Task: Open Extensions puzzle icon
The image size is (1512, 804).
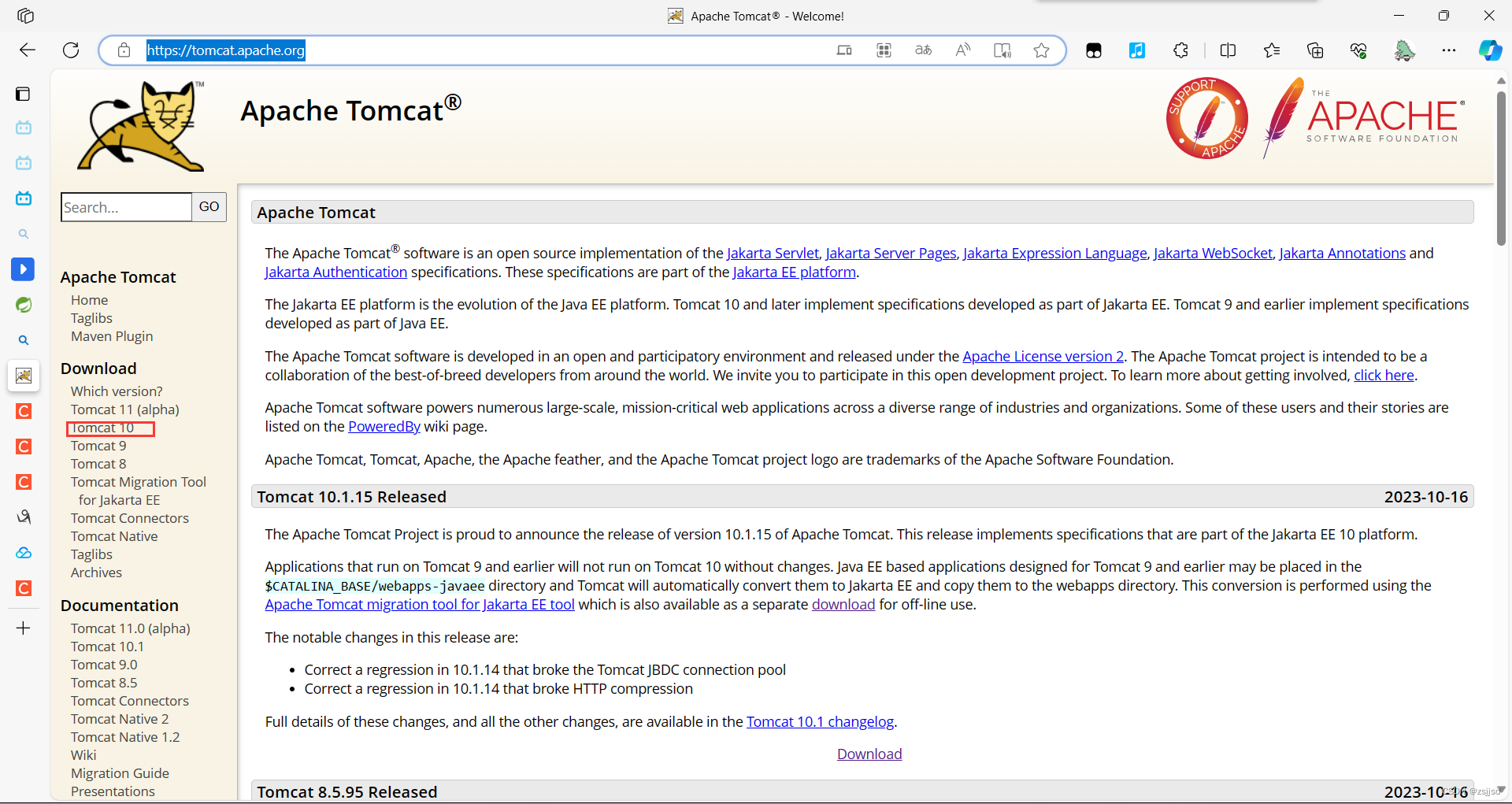Action: click(1180, 50)
